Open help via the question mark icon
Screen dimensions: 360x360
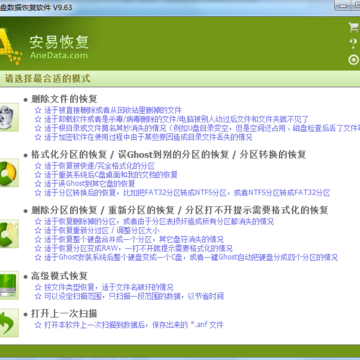point(353,44)
